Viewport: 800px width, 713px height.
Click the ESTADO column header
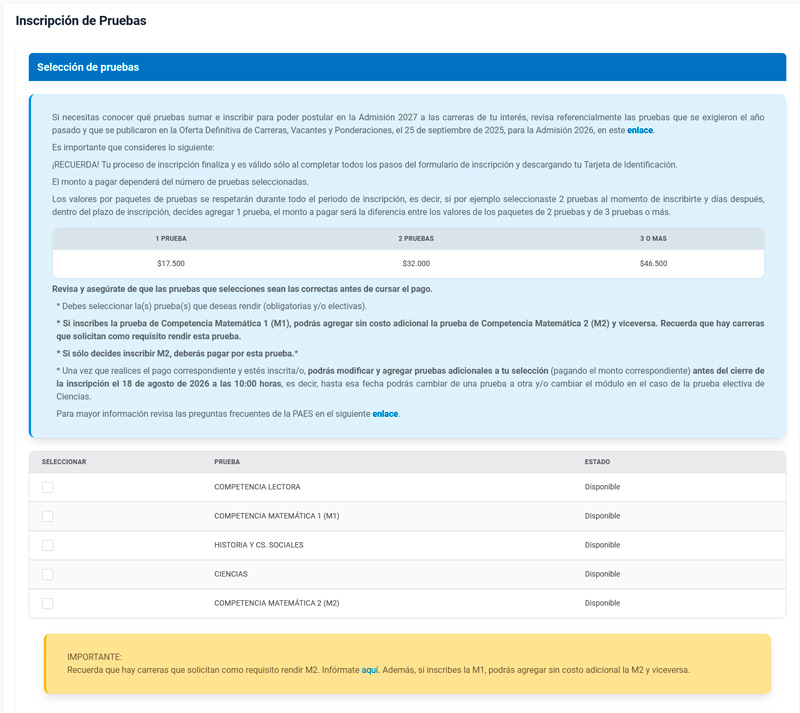[597, 462]
